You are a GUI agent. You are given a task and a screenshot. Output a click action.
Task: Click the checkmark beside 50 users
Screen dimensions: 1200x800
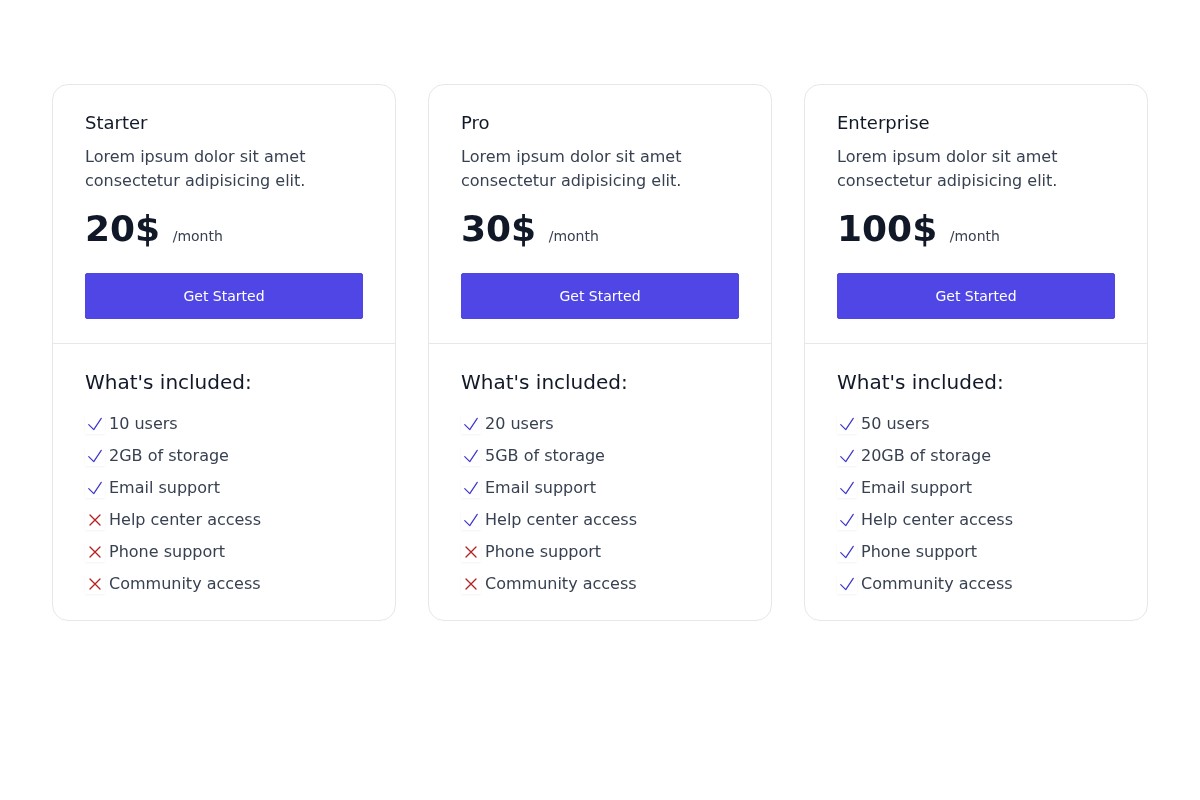847,424
